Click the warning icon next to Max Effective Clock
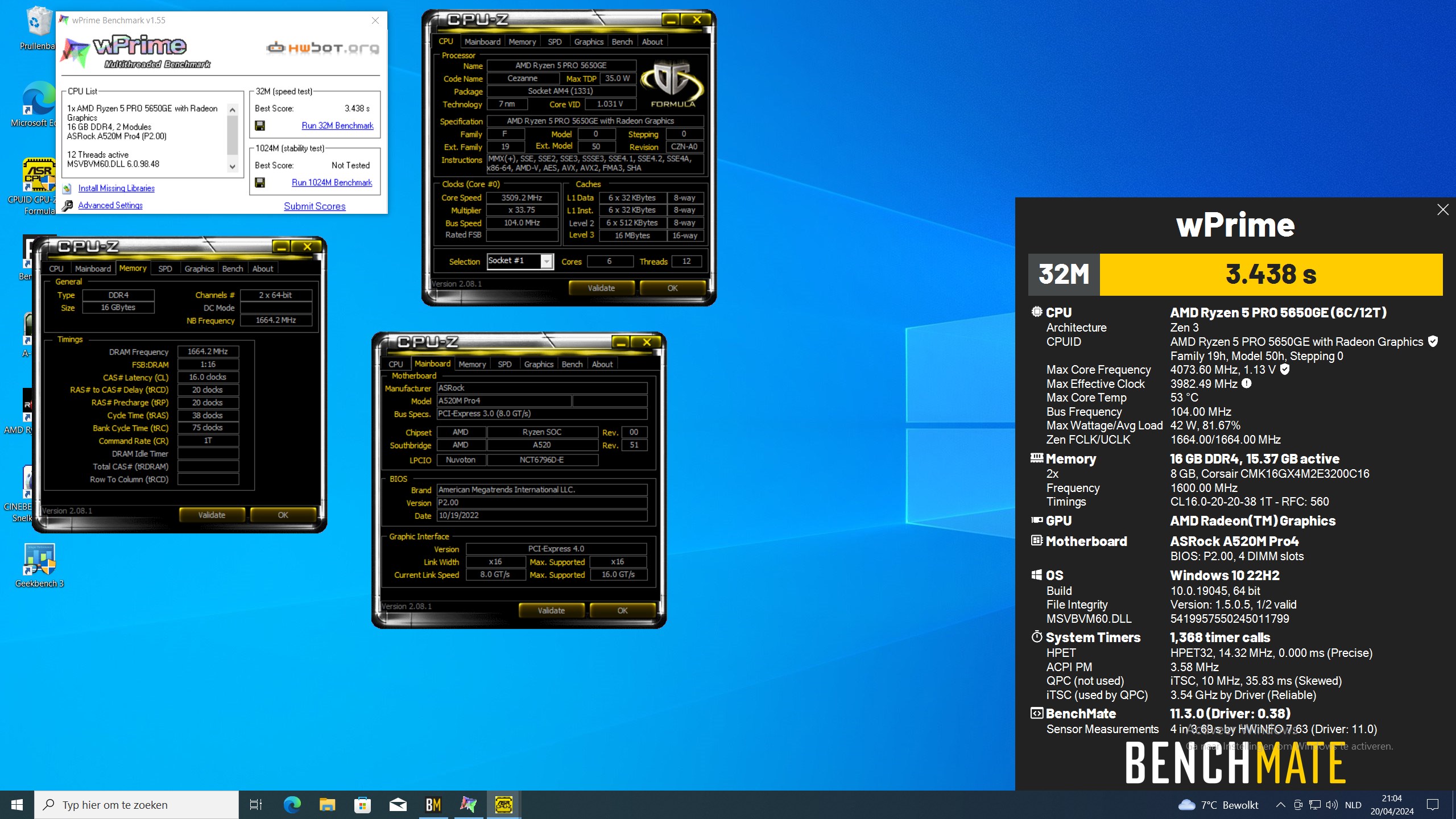This screenshot has height=819, width=1456. click(1246, 383)
